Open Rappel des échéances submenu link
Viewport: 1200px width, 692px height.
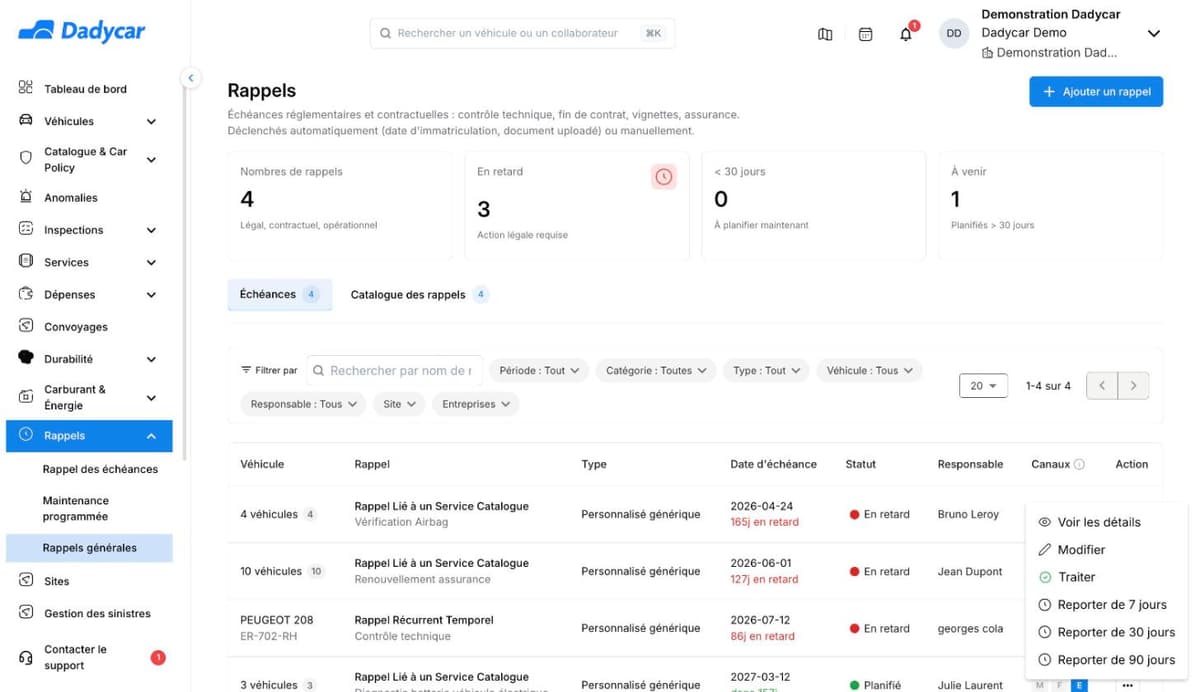click(x=100, y=469)
